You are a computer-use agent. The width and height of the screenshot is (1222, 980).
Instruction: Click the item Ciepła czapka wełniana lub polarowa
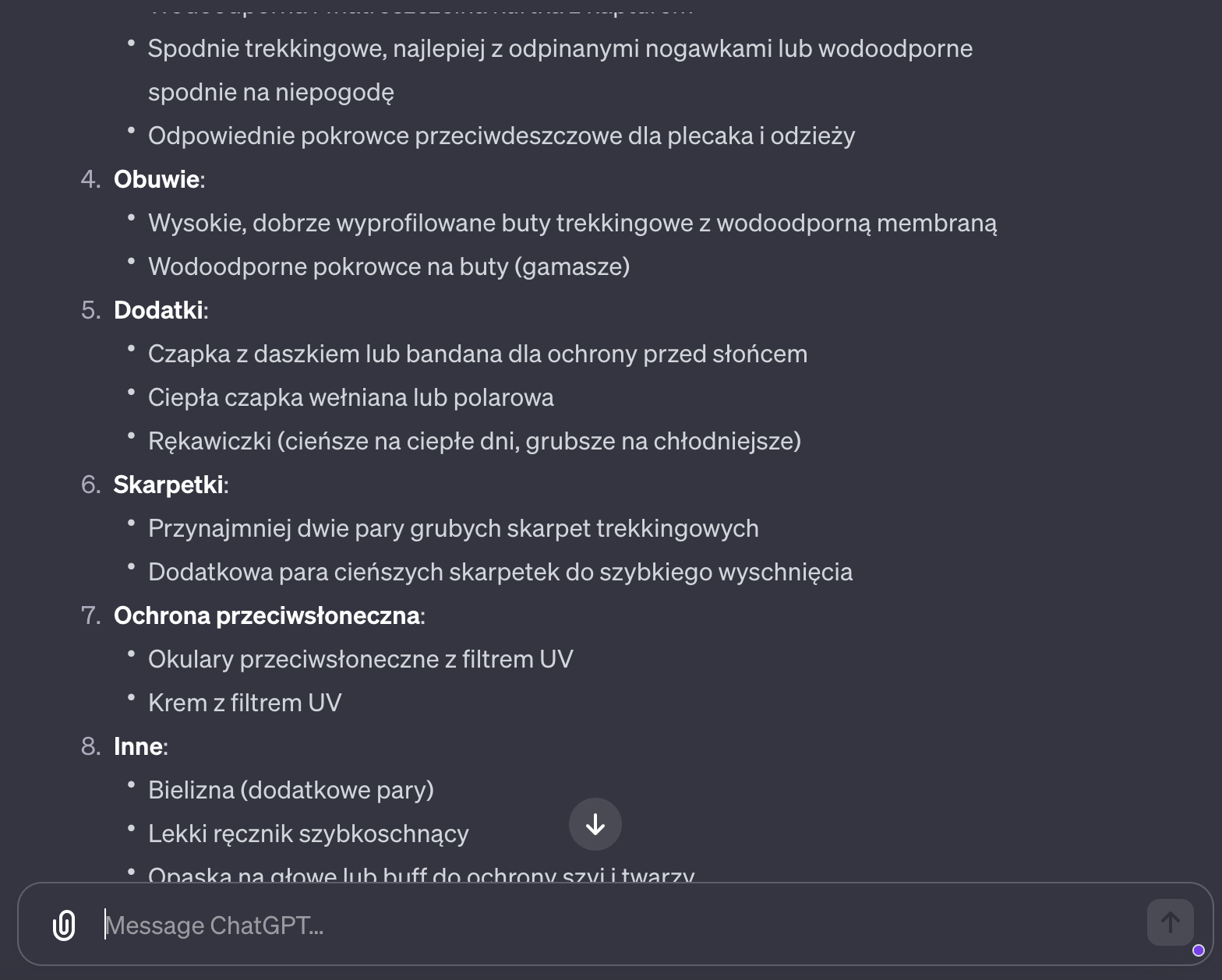pos(351,397)
